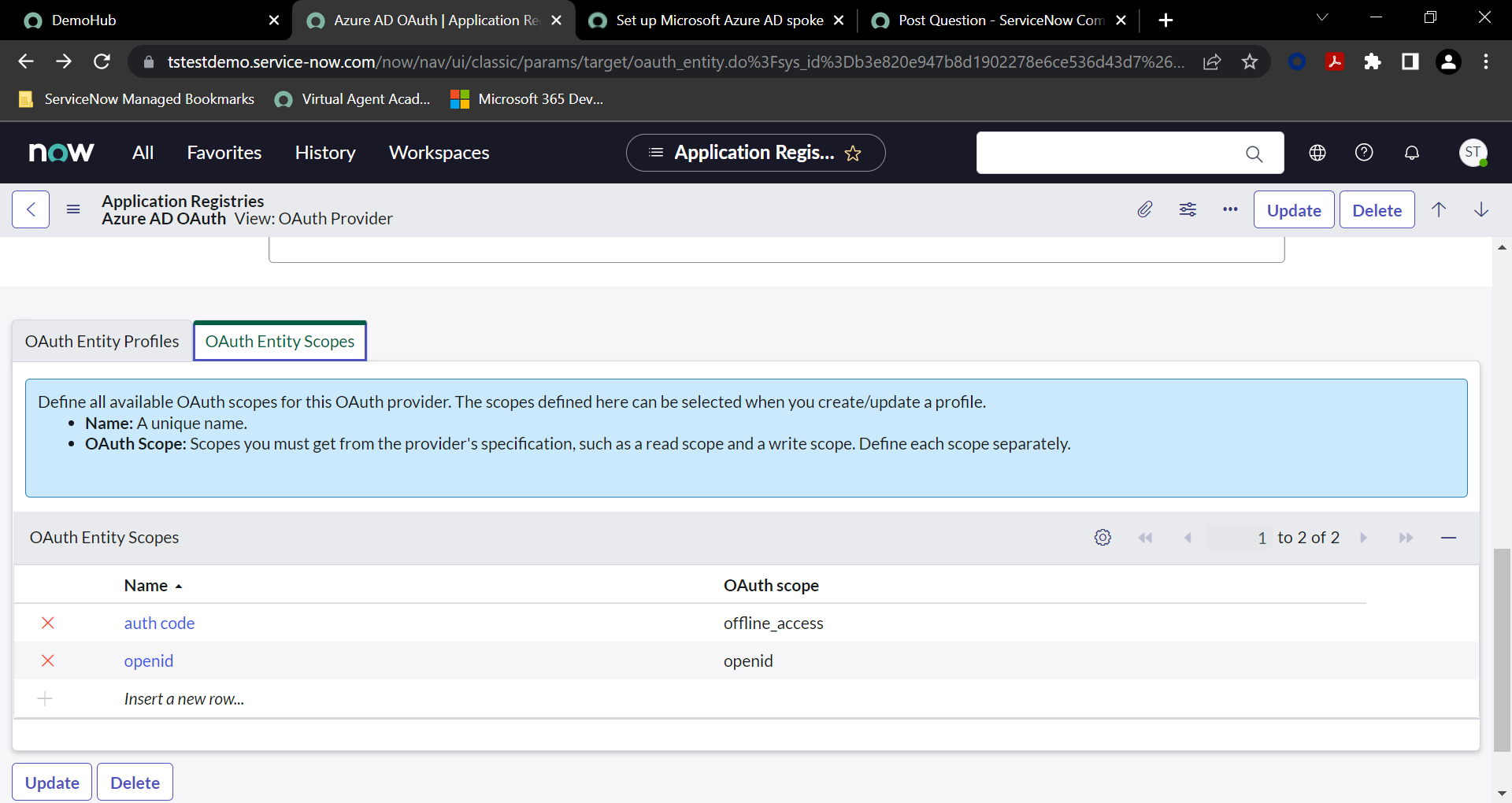The width and height of the screenshot is (1512, 803).
Task: Go to the last page of scopes
Action: (x=1406, y=537)
